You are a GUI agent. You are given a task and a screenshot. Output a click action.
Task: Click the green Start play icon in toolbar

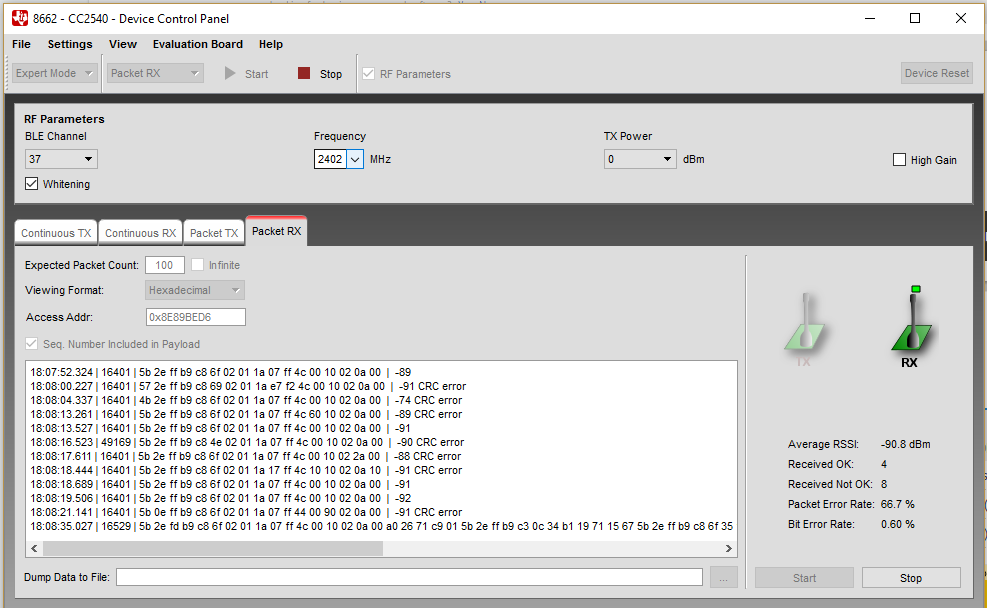(x=230, y=74)
